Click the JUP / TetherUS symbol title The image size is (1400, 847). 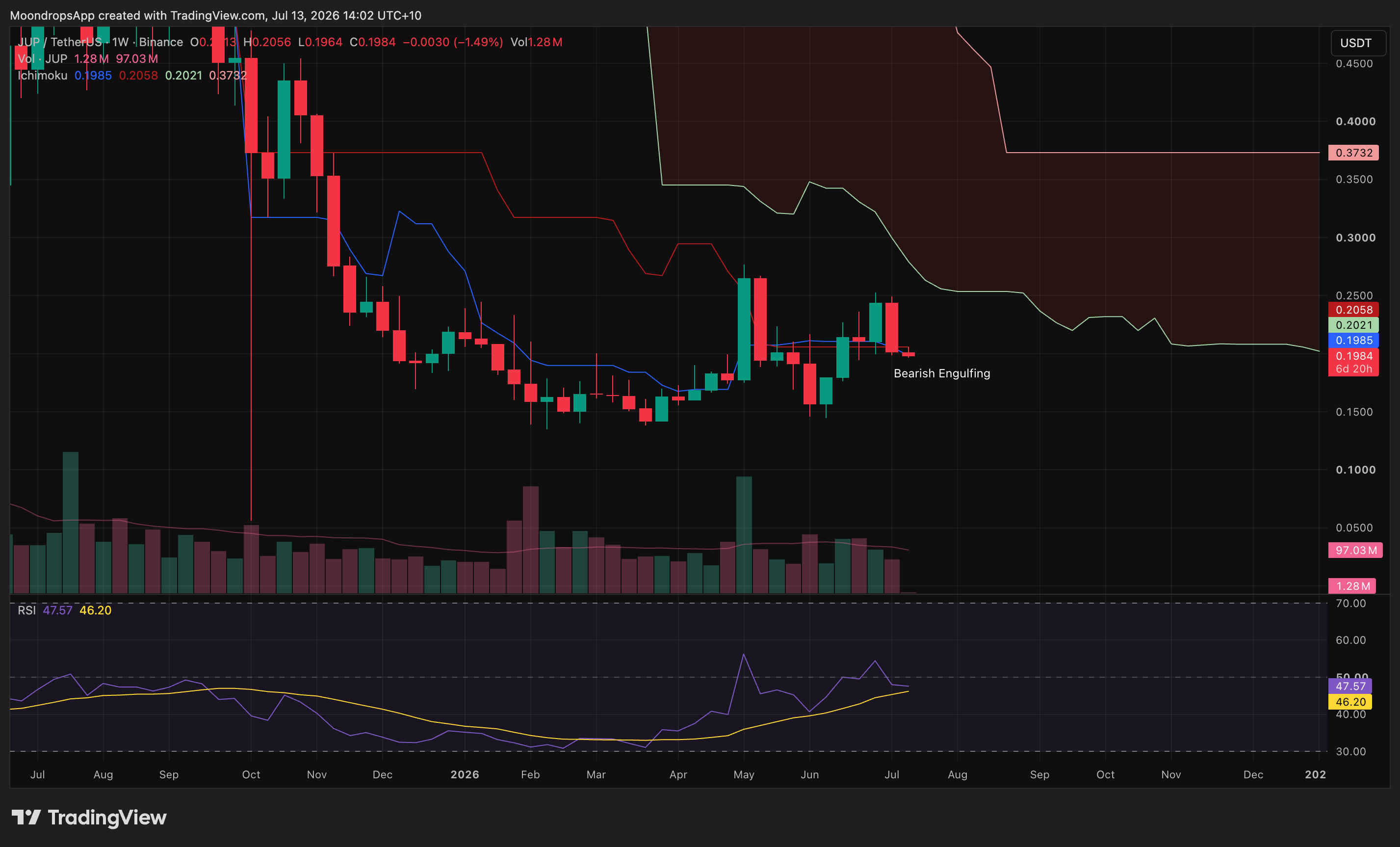pyautogui.click(x=60, y=42)
